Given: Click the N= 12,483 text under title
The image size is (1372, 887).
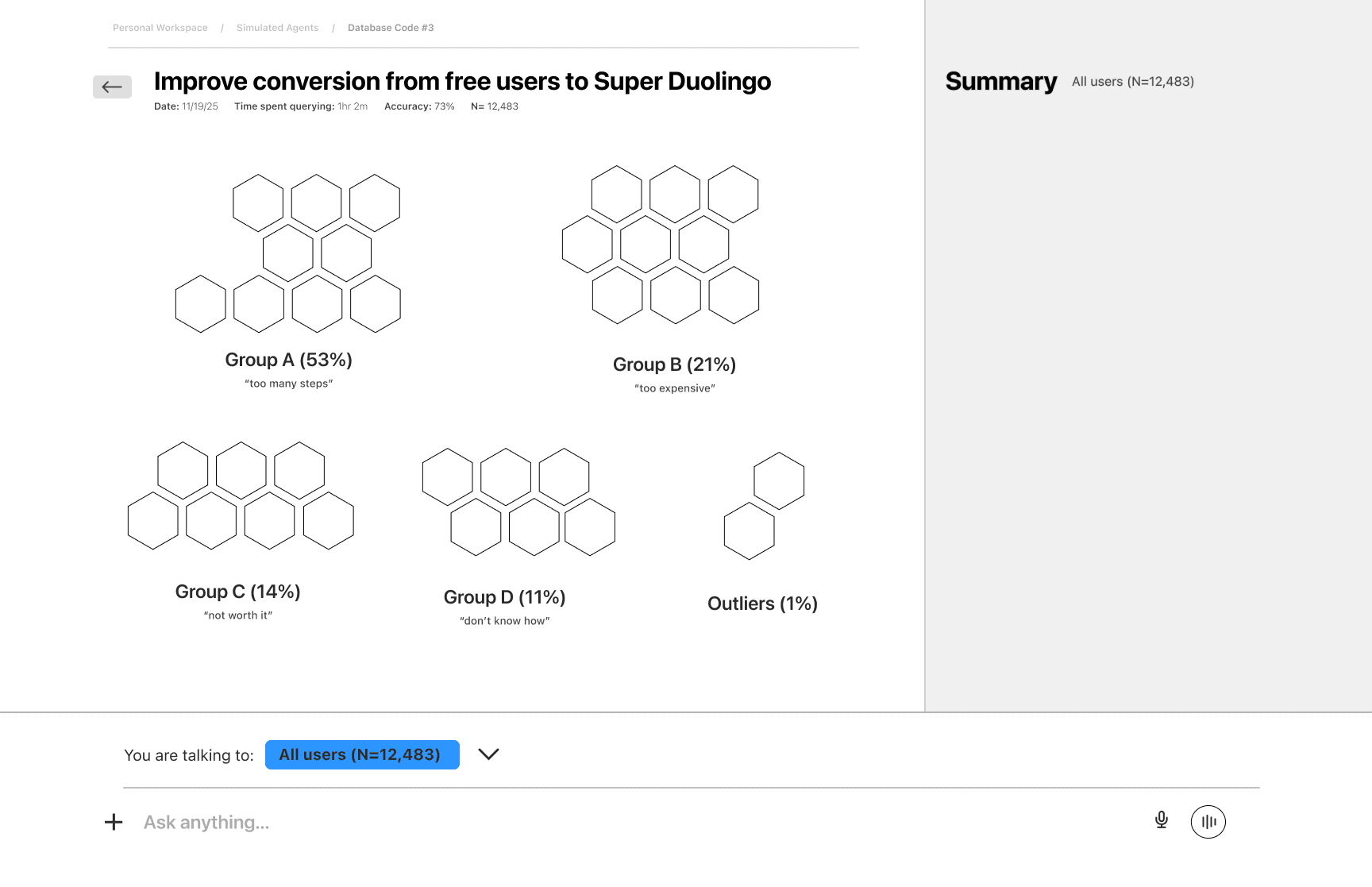Looking at the screenshot, I should click(x=495, y=106).
